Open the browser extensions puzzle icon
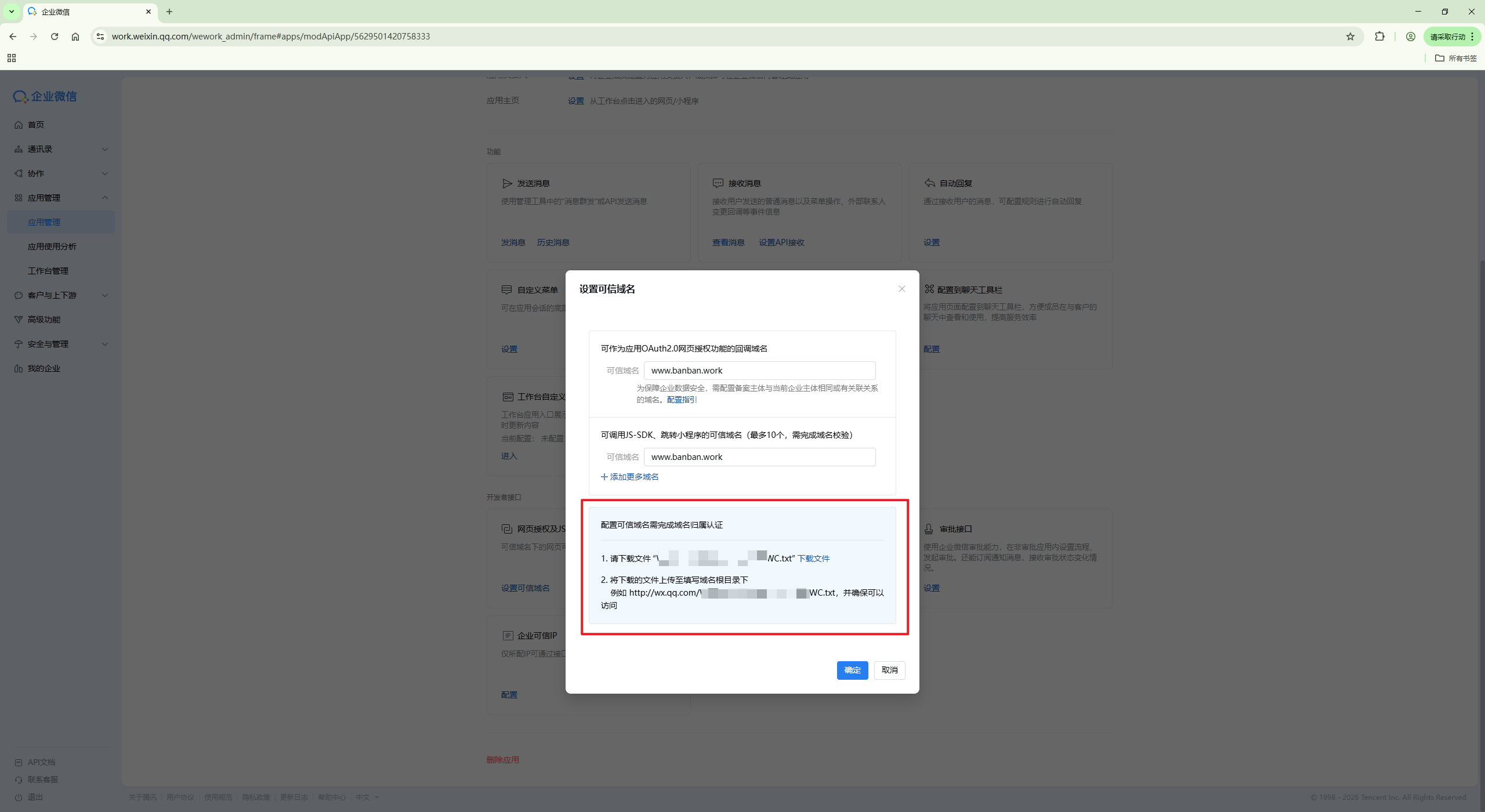 [x=1380, y=37]
